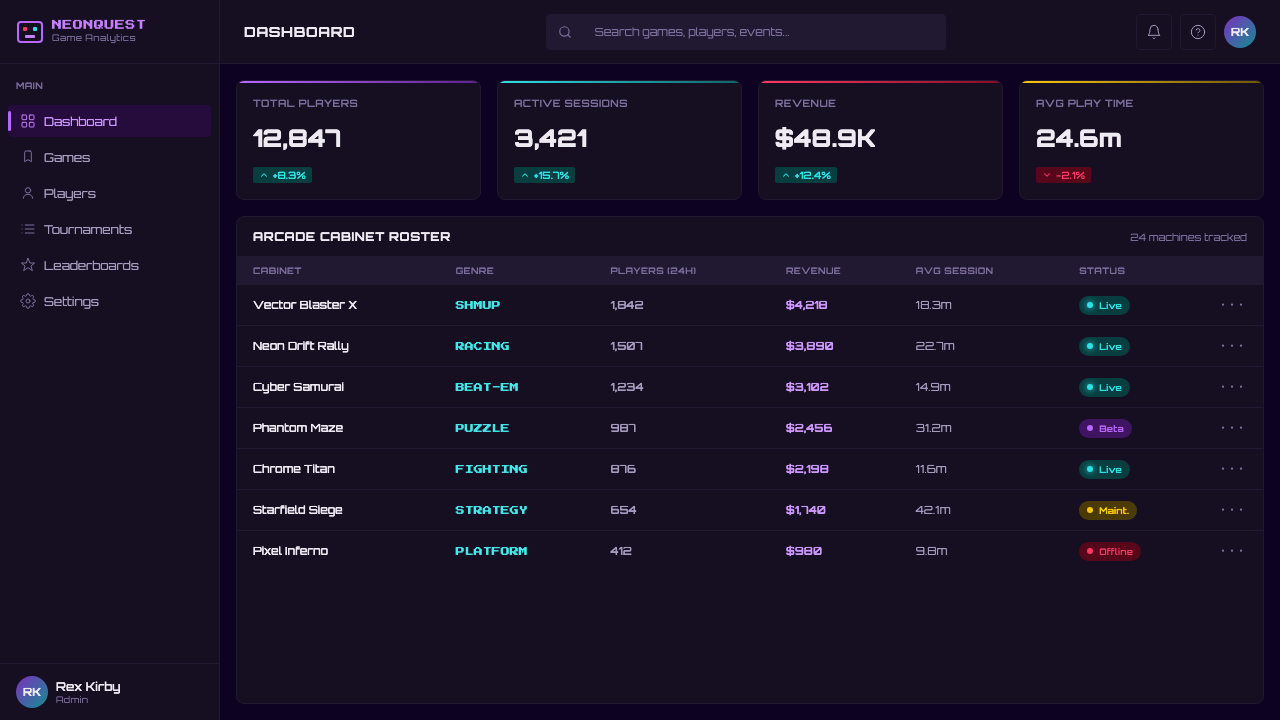This screenshot has height=720, width=1280.
Task: Open more options for Vector Blaster X
Action: (x=1232, y=305)
